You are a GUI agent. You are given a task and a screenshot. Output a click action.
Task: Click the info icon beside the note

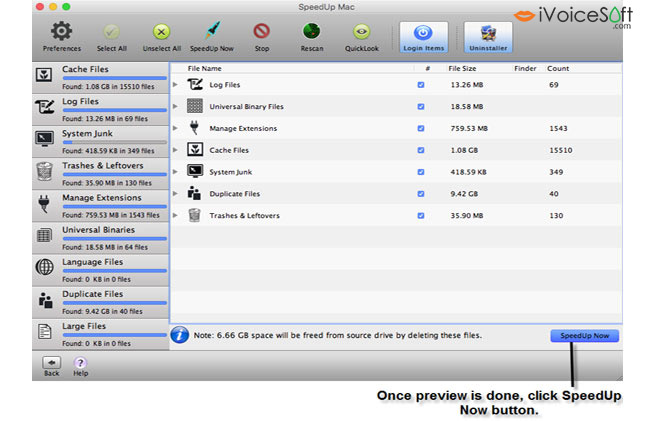point(180,335)
